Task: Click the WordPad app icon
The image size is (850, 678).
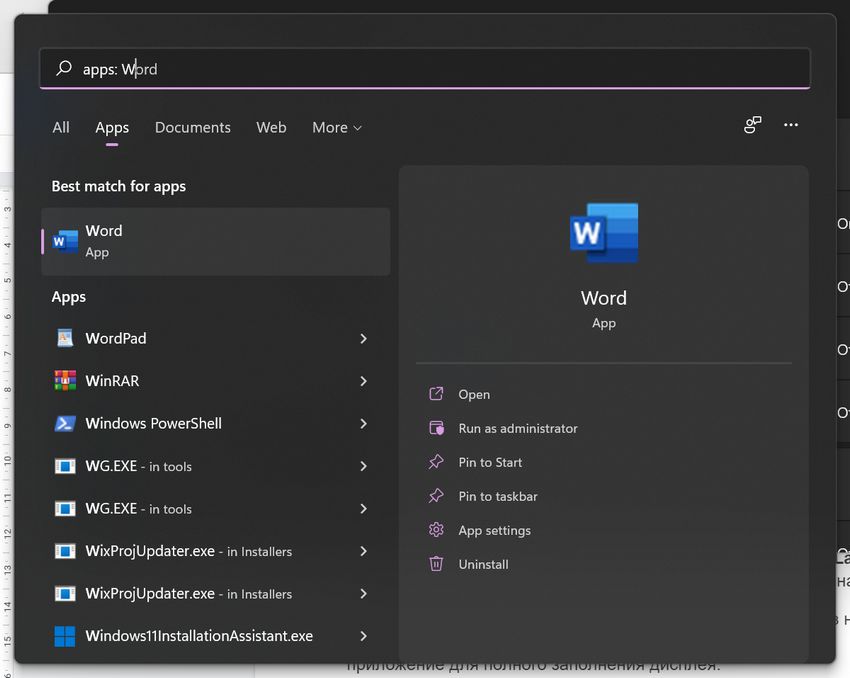Action: (x=65, y=338)
